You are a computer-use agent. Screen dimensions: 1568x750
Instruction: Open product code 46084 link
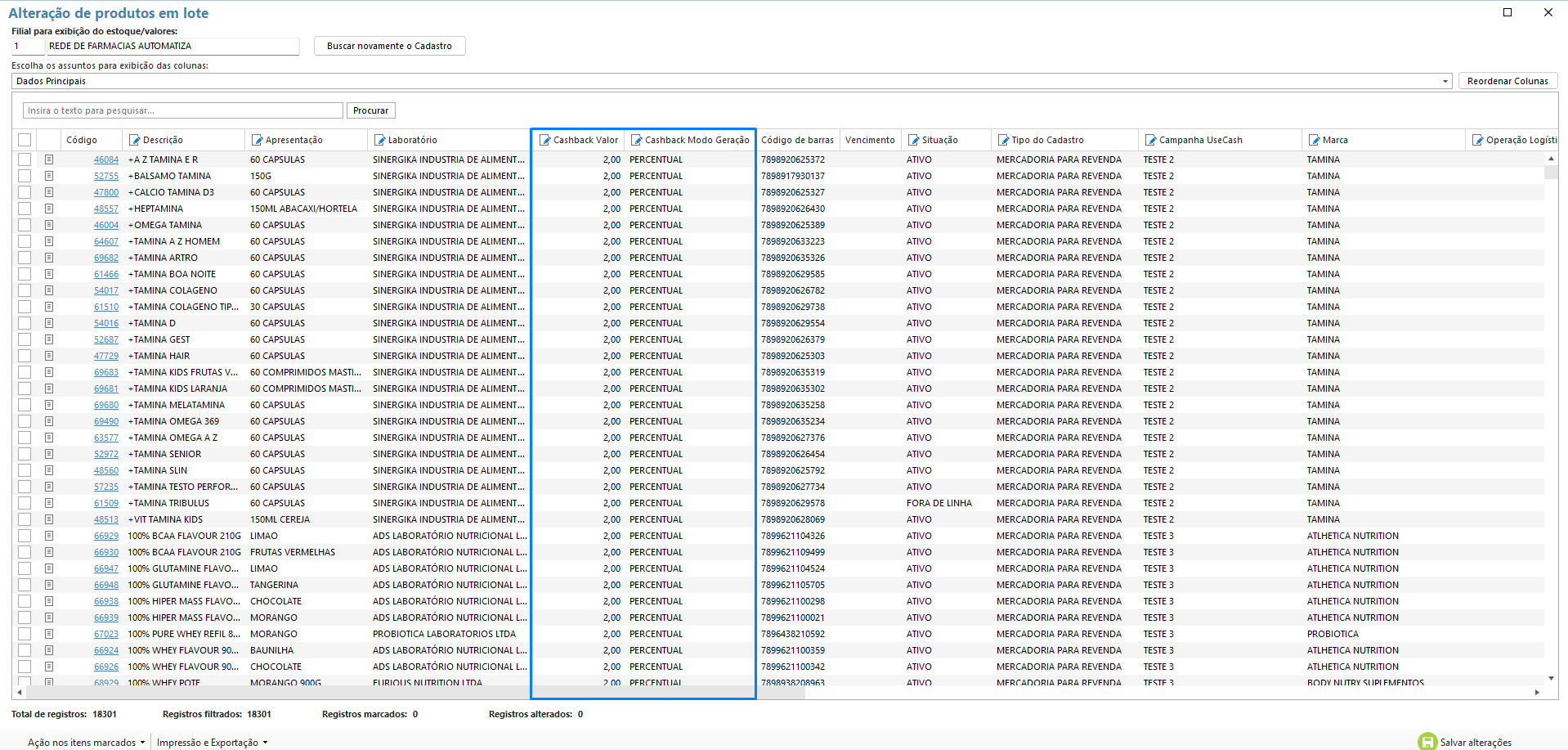click(x=105, y=159)
